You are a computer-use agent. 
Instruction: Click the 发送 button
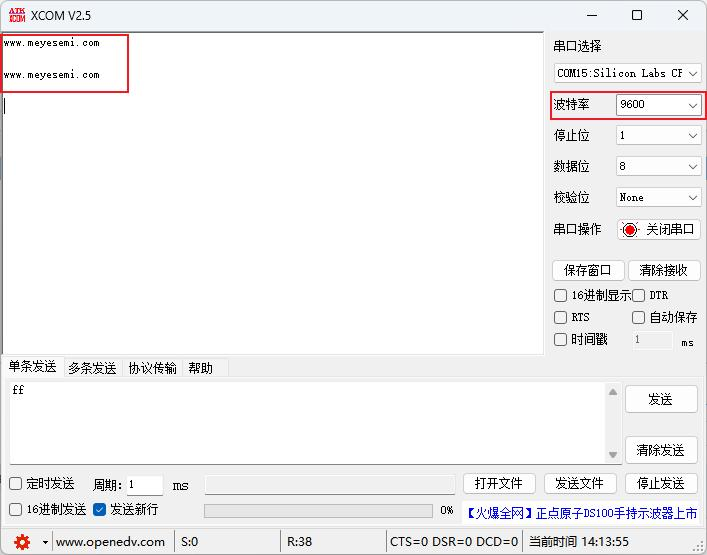tap(661, 399)
